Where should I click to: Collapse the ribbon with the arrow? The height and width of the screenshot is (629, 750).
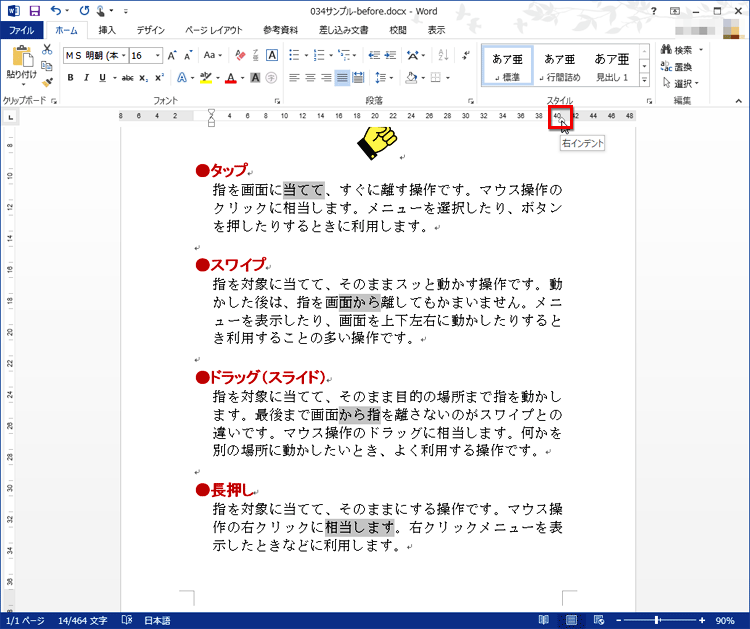(739, 101)
